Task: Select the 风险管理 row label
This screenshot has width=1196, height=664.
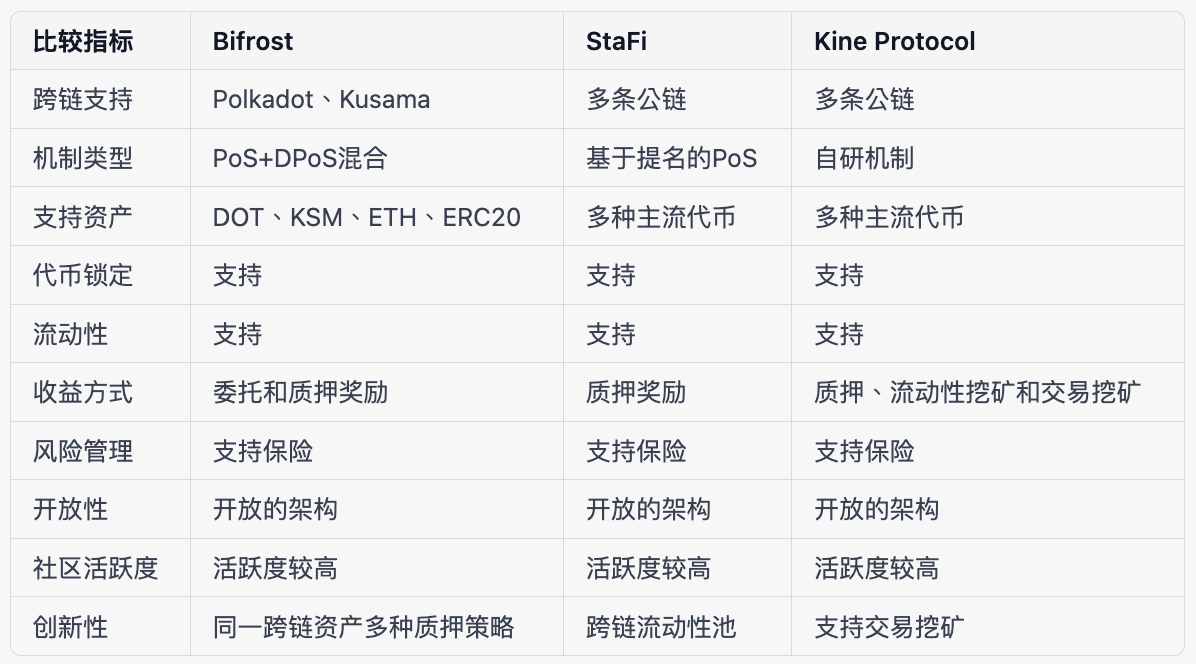Action: pos(83,451)
